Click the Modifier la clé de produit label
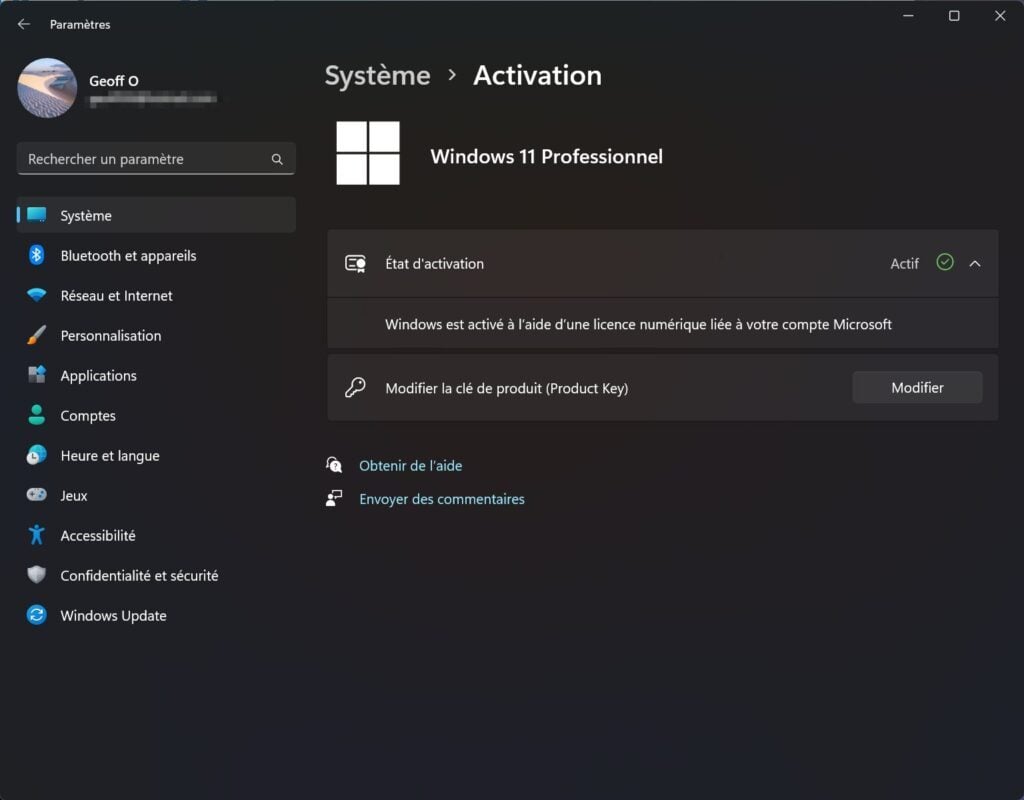Viewport: 1024px width, 800px height. (507, 388)
